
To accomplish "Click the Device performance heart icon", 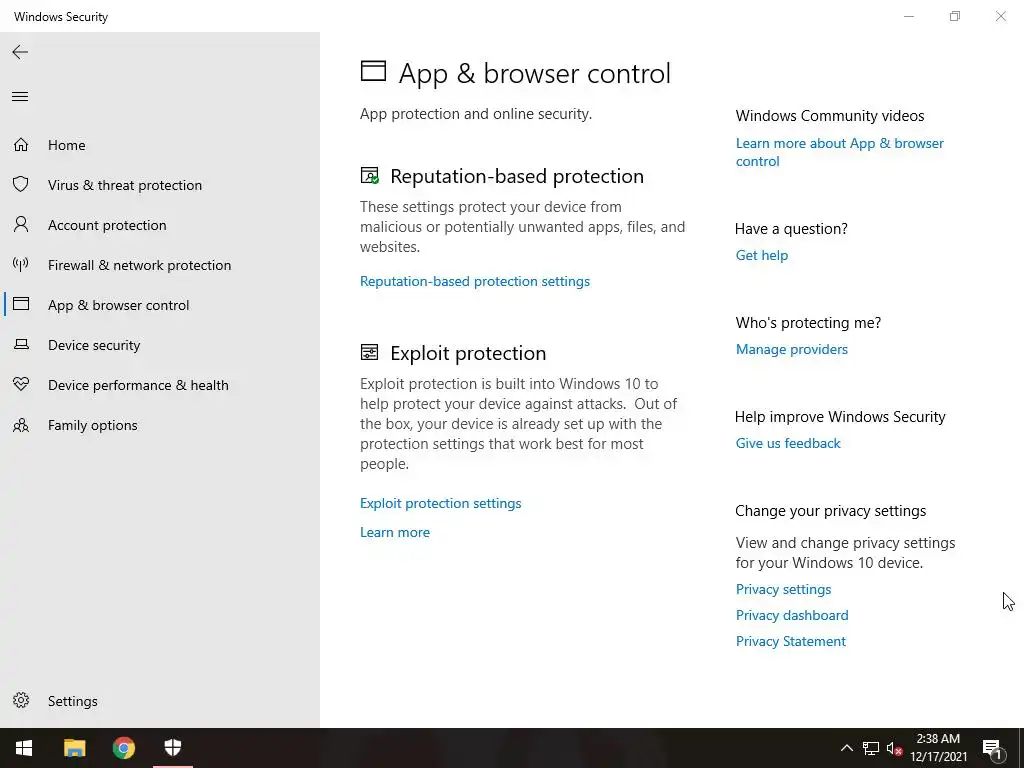I will [x=21, y=384].
